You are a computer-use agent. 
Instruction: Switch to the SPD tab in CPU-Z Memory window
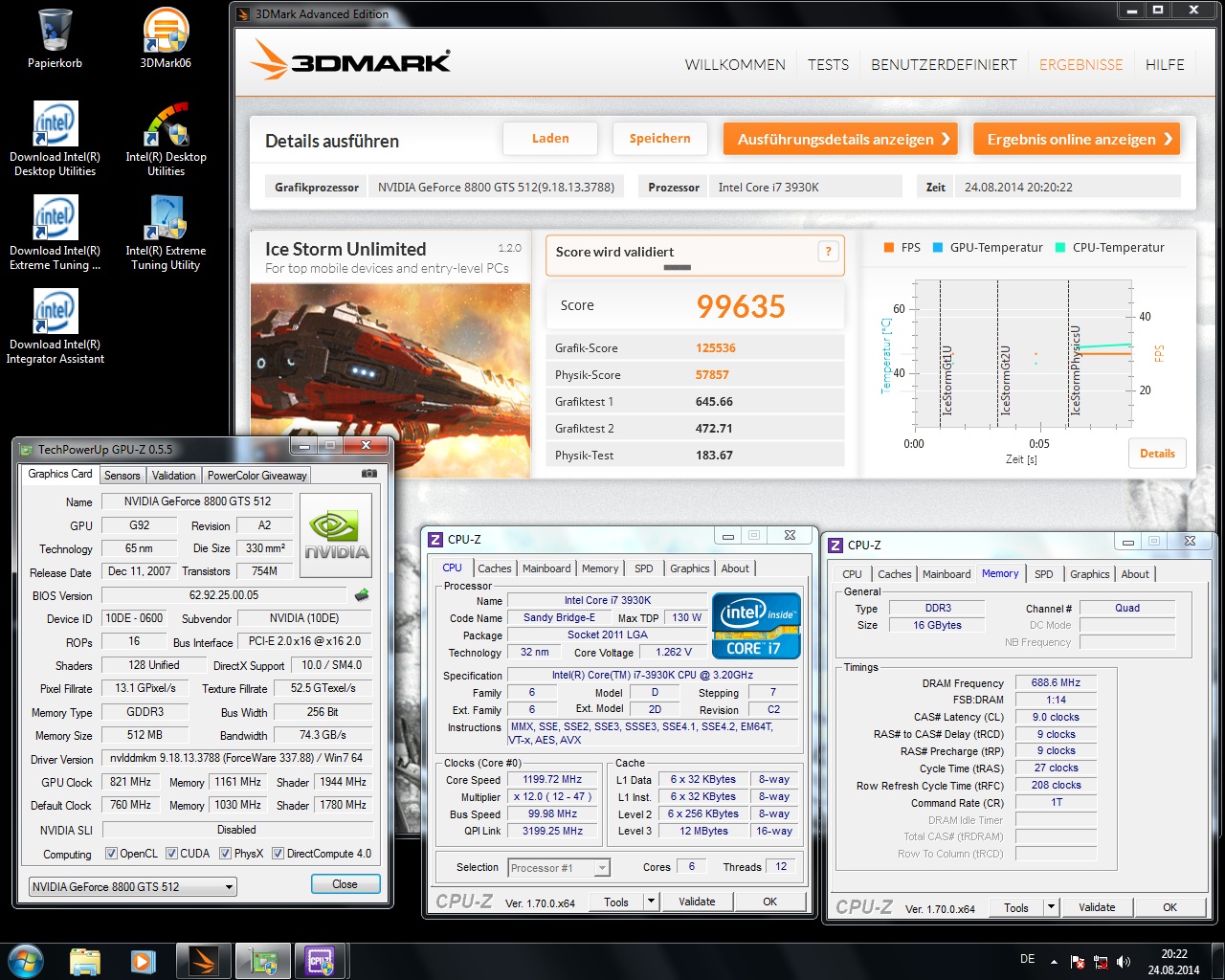click(x=1043, y=574)
